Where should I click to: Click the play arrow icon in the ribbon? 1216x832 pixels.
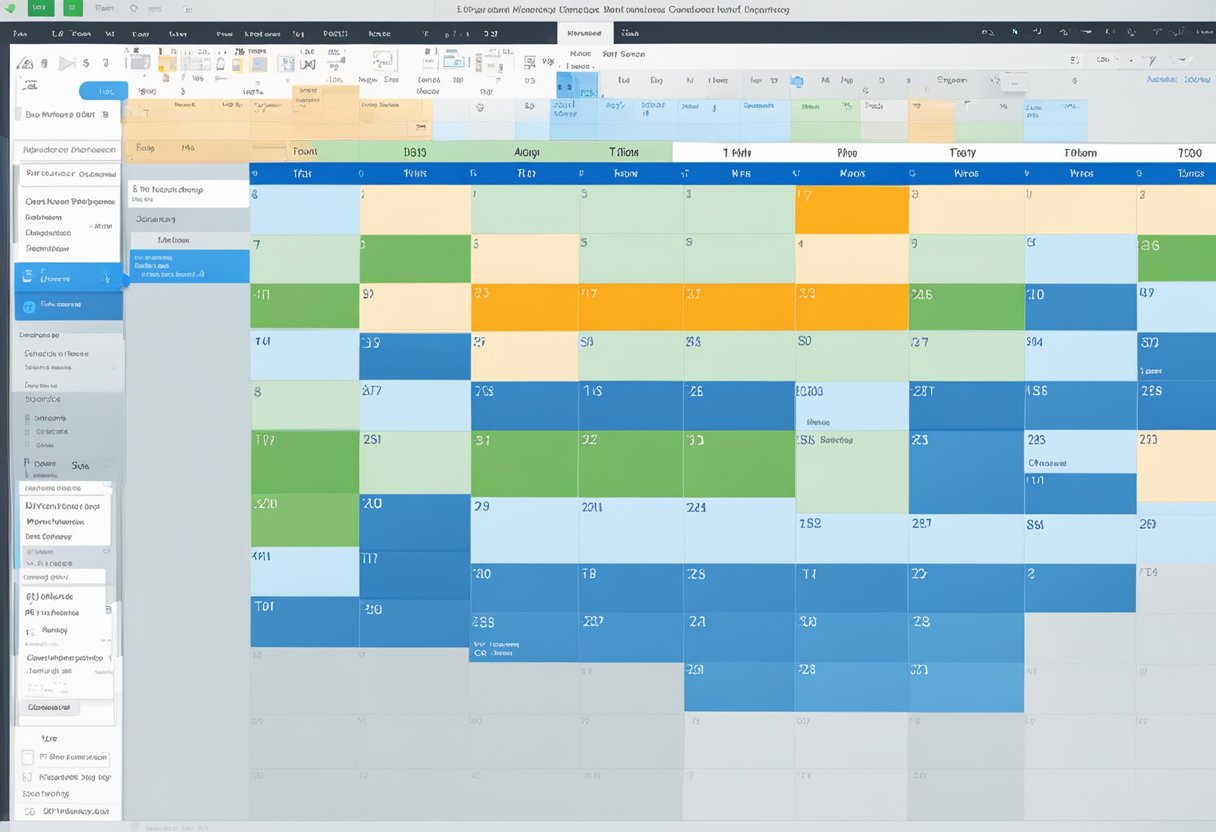point(66,63)
